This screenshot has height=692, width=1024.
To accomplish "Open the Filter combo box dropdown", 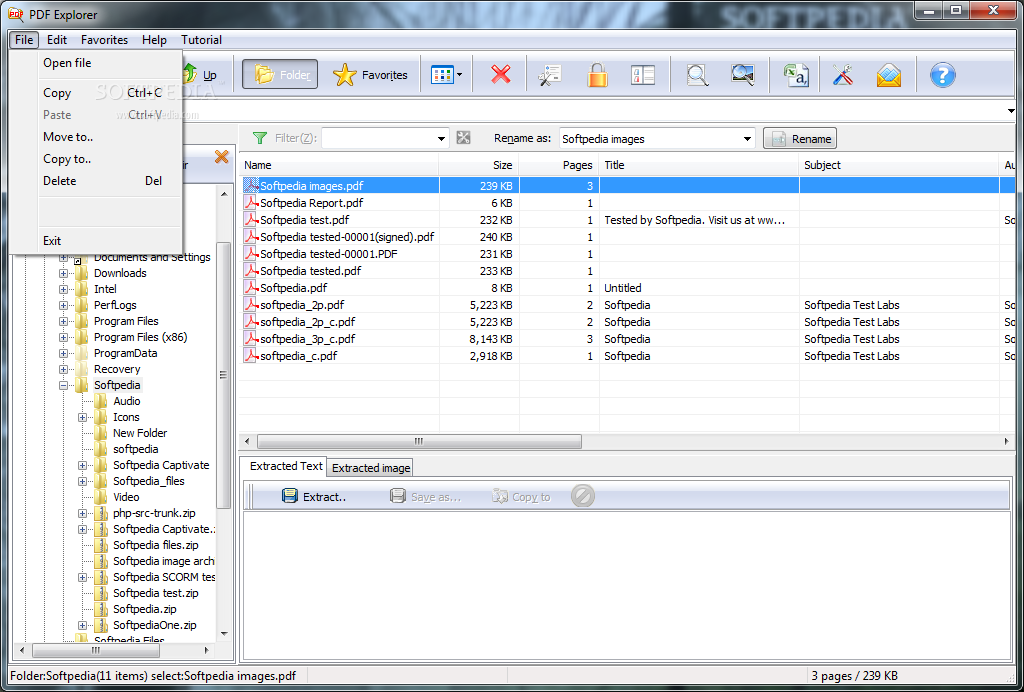I will click(442, 138).
